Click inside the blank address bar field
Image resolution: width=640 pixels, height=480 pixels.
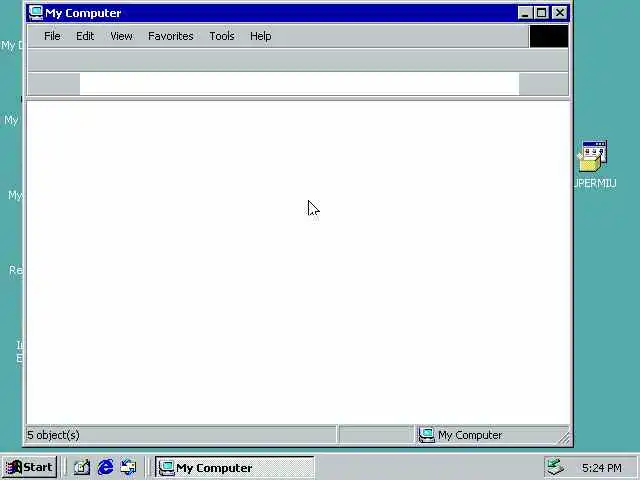[x=299, y=84]
